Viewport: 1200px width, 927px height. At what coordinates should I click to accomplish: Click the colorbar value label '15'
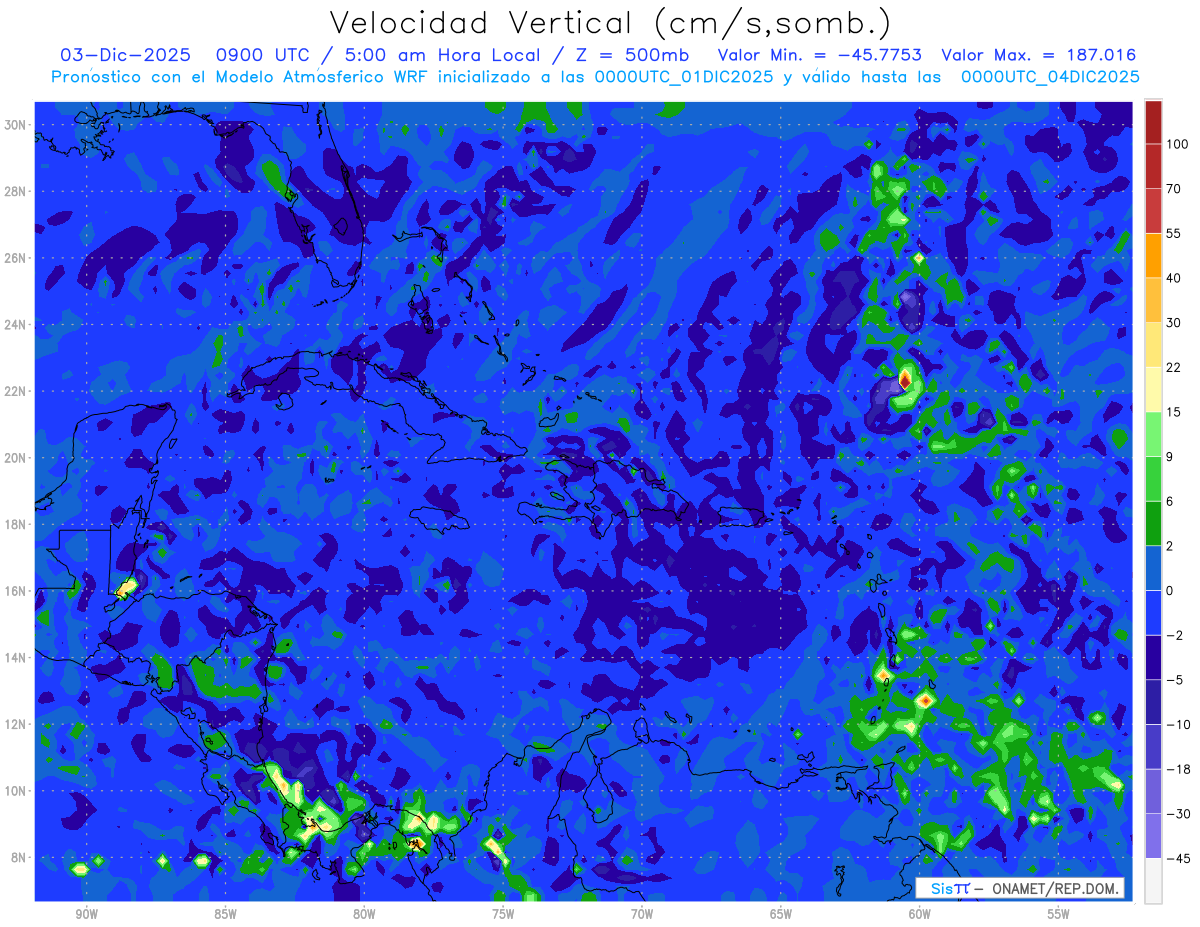click(1174, 412)
